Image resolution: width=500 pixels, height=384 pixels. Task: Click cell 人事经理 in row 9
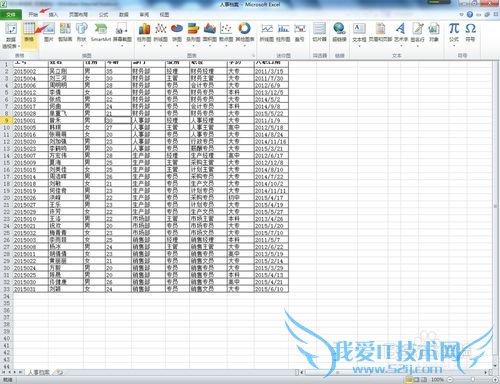coord(208,120)
